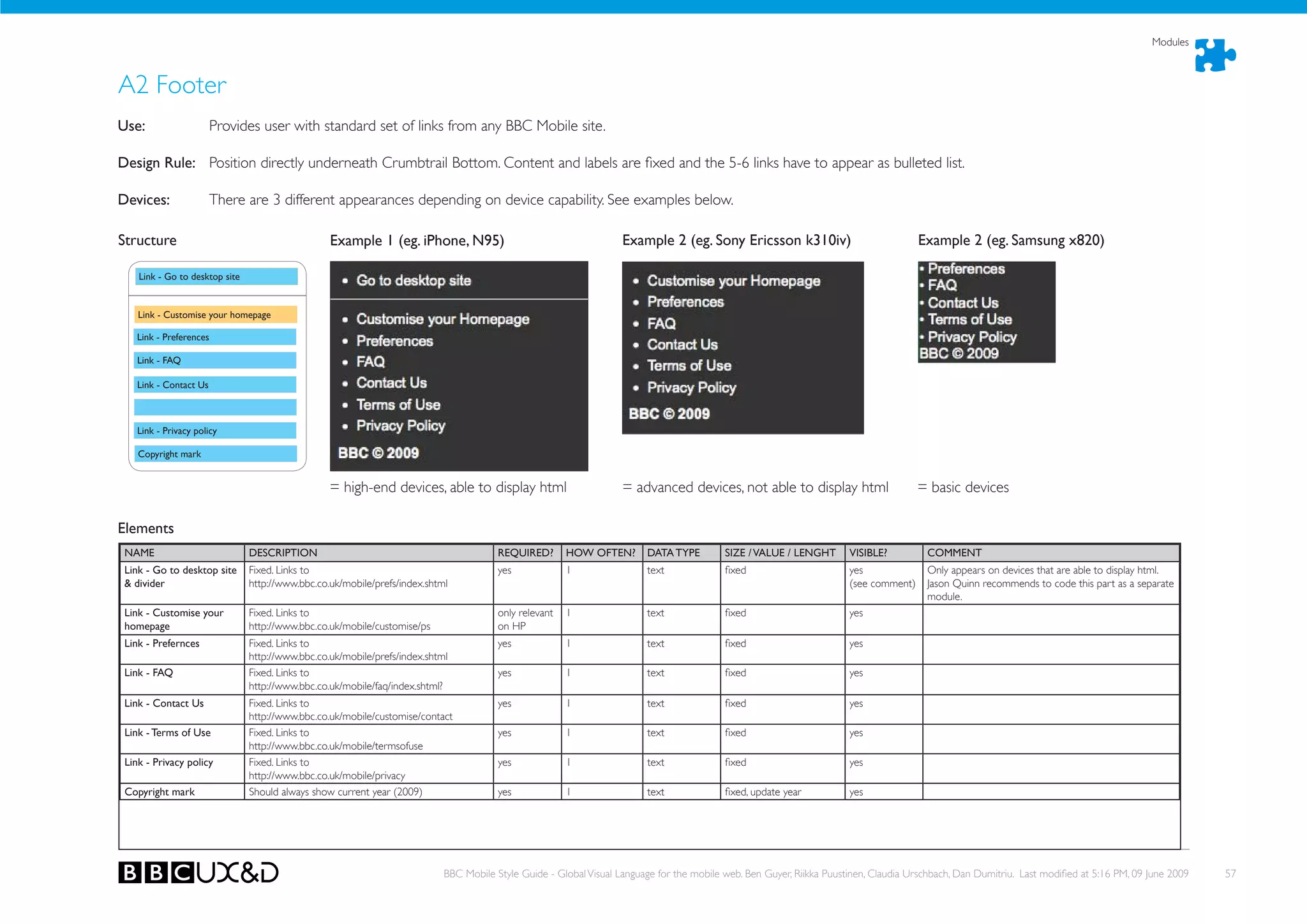Select the 'Link - Privacy policy' structure block
1307x924 pixels.
(216, 431)
